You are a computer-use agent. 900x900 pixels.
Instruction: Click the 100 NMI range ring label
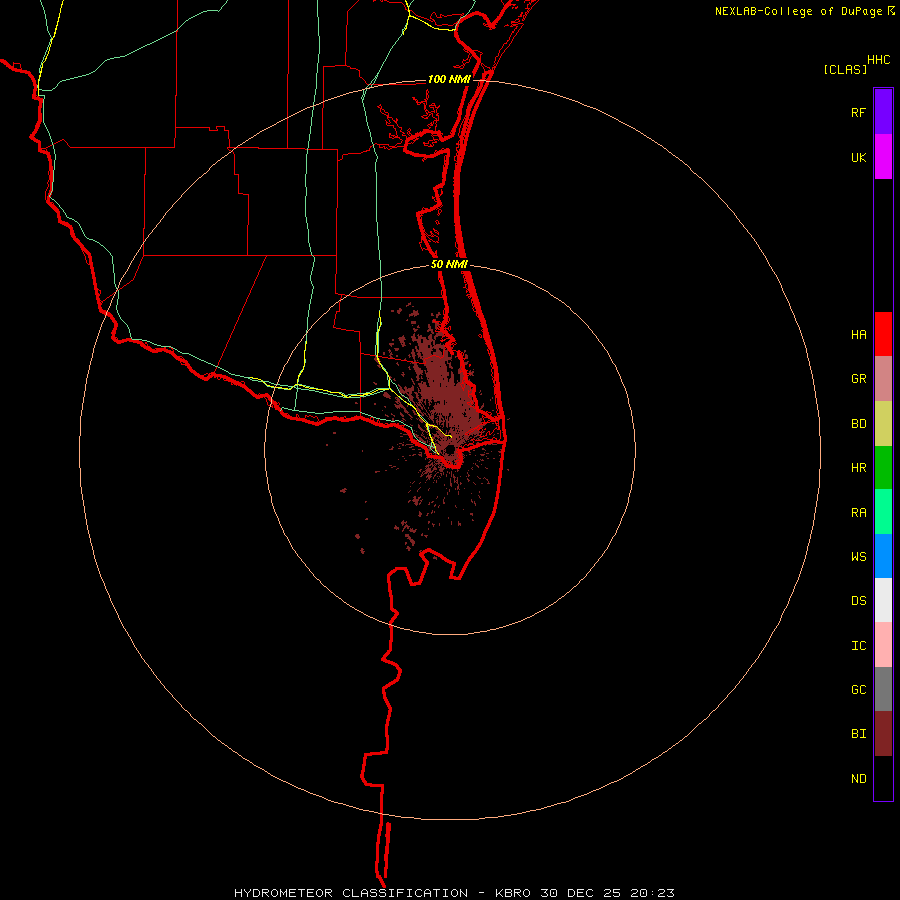(x=449, y=79)
